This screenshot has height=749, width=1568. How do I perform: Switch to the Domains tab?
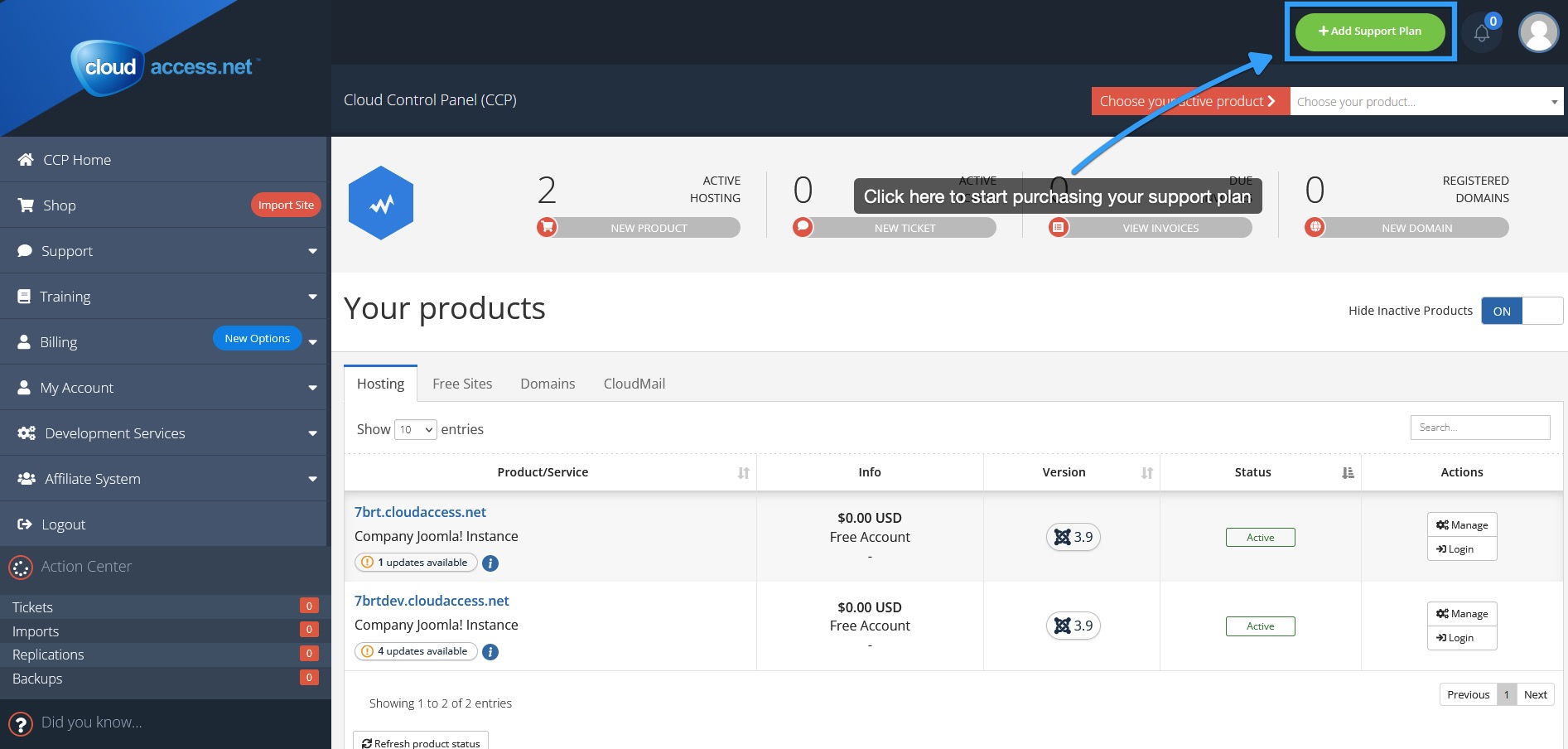548,384
